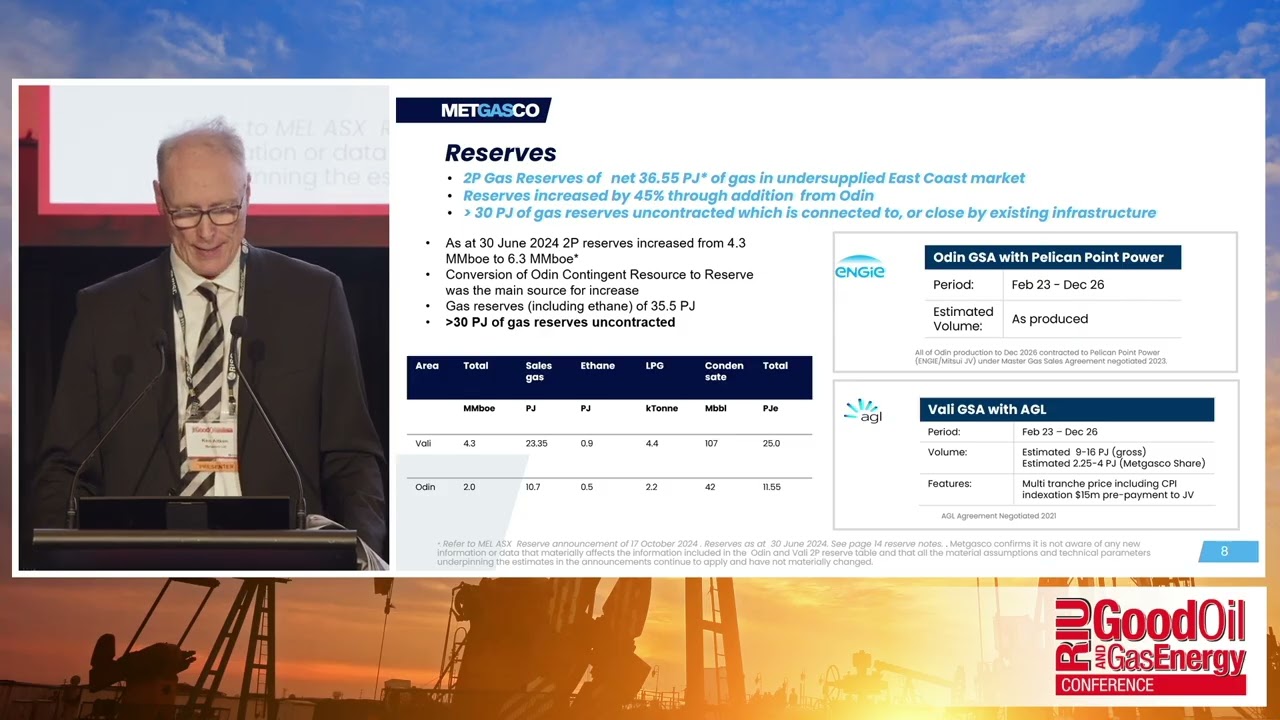
Task: Click the presenter video feed
Action: [203, 327]
